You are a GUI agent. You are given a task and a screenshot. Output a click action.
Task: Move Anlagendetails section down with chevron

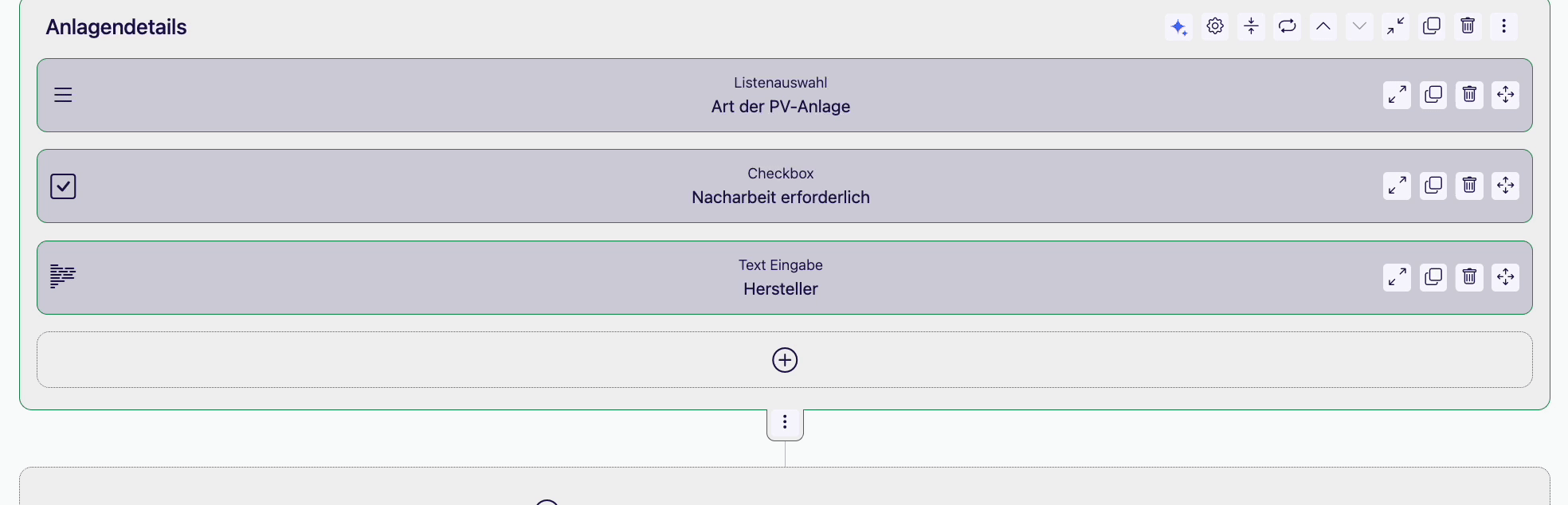click(x=1359, y=26)
